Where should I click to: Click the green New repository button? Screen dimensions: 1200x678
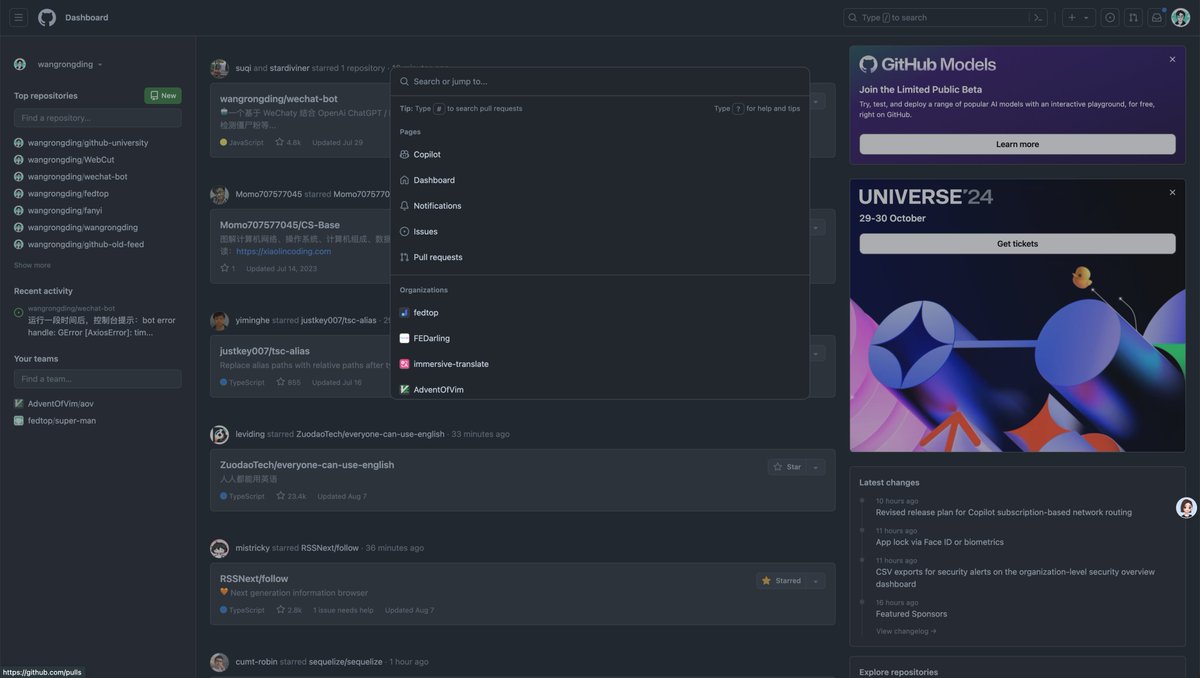[x=163, y=96]
